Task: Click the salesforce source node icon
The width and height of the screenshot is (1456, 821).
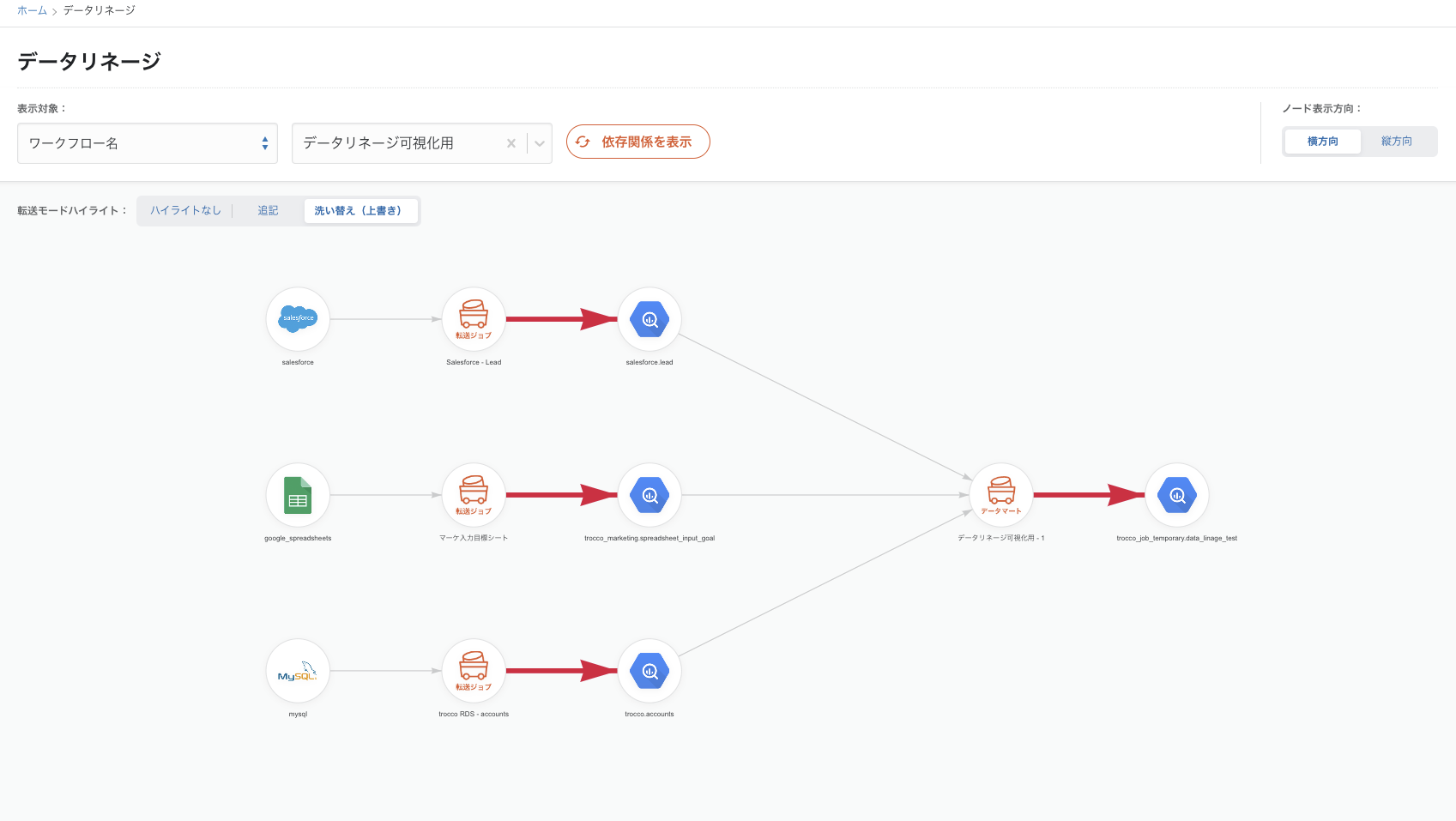Action: point(298,319)
